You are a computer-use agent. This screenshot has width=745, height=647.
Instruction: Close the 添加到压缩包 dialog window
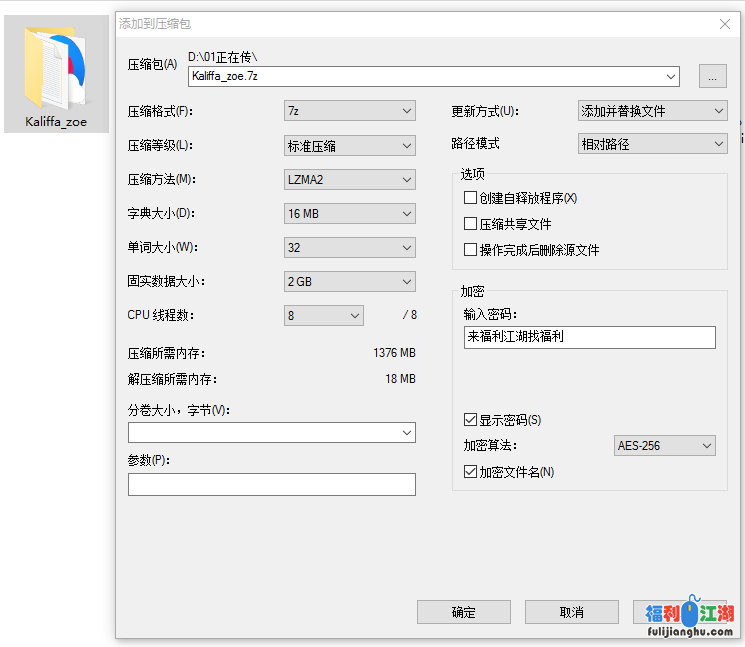(724, 23)
